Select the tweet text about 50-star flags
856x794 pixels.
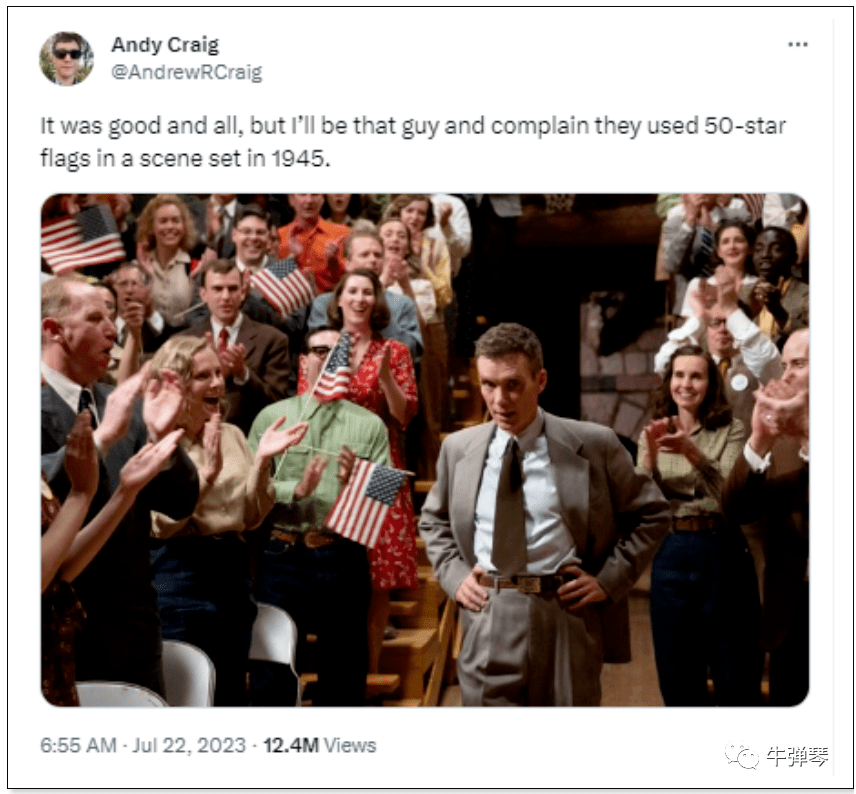(x=413, y=142)
